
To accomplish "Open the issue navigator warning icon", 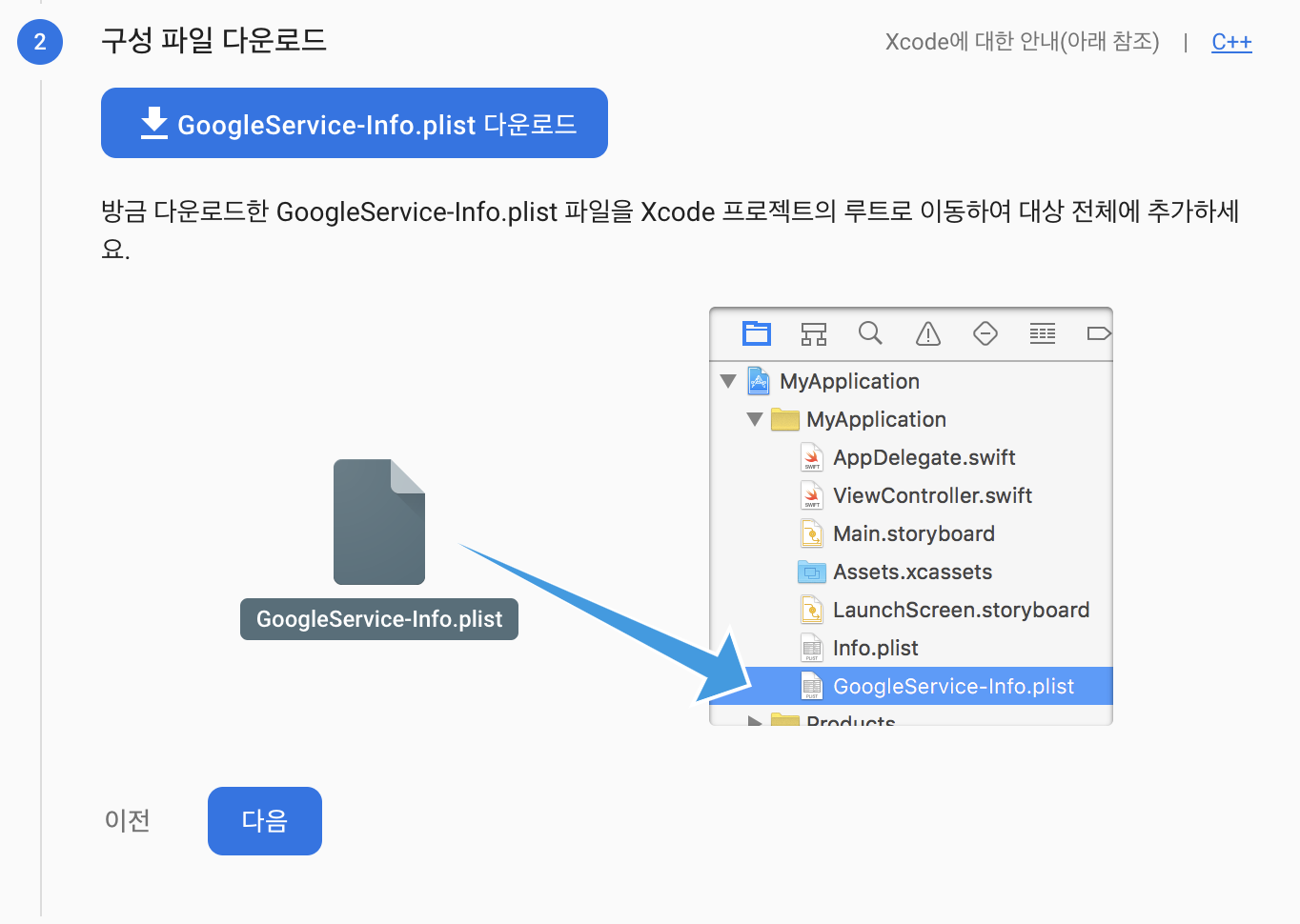I will pos(928,333).
